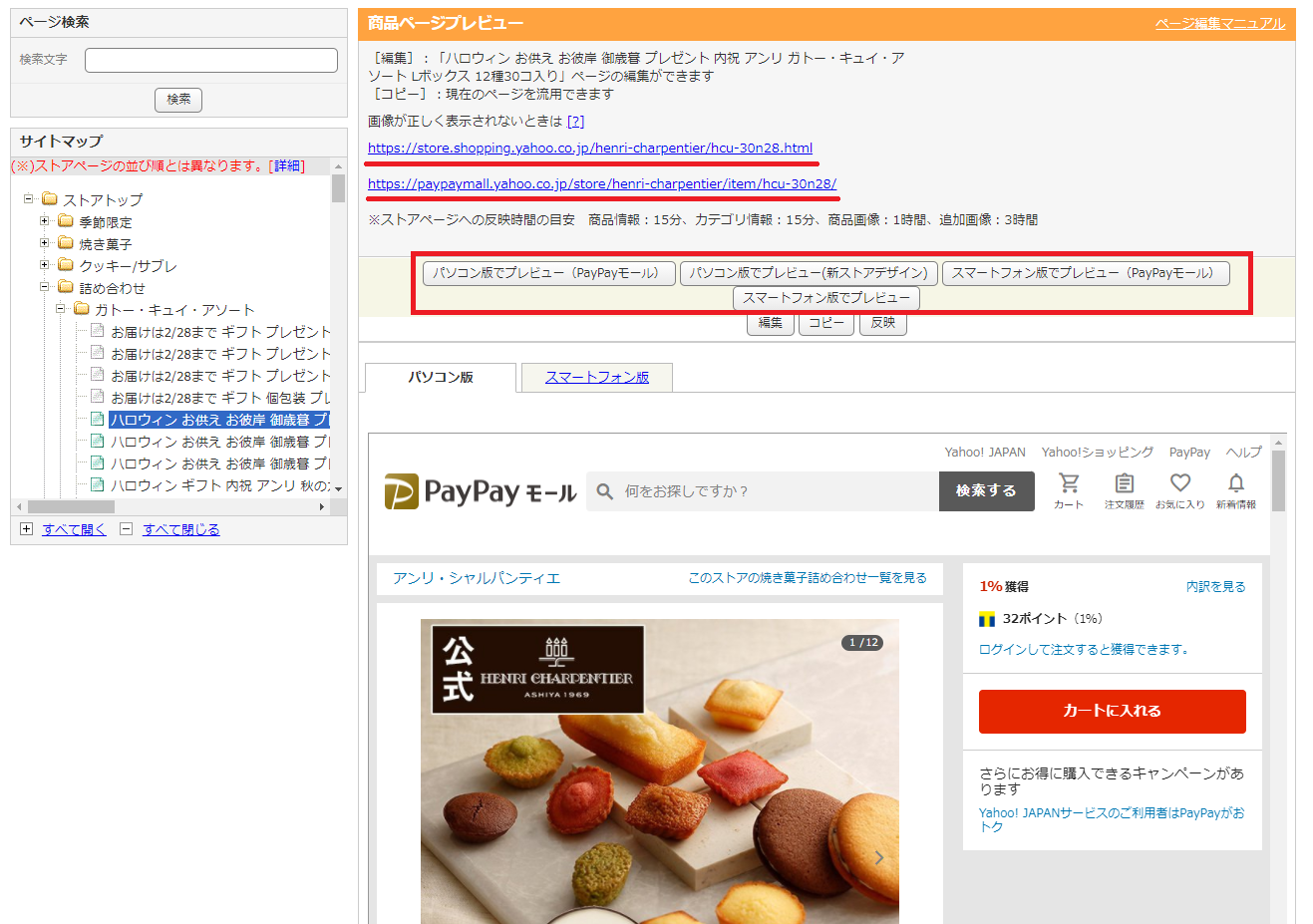
Task: Click the 内訳を見る link
Action: [1215, 586]
